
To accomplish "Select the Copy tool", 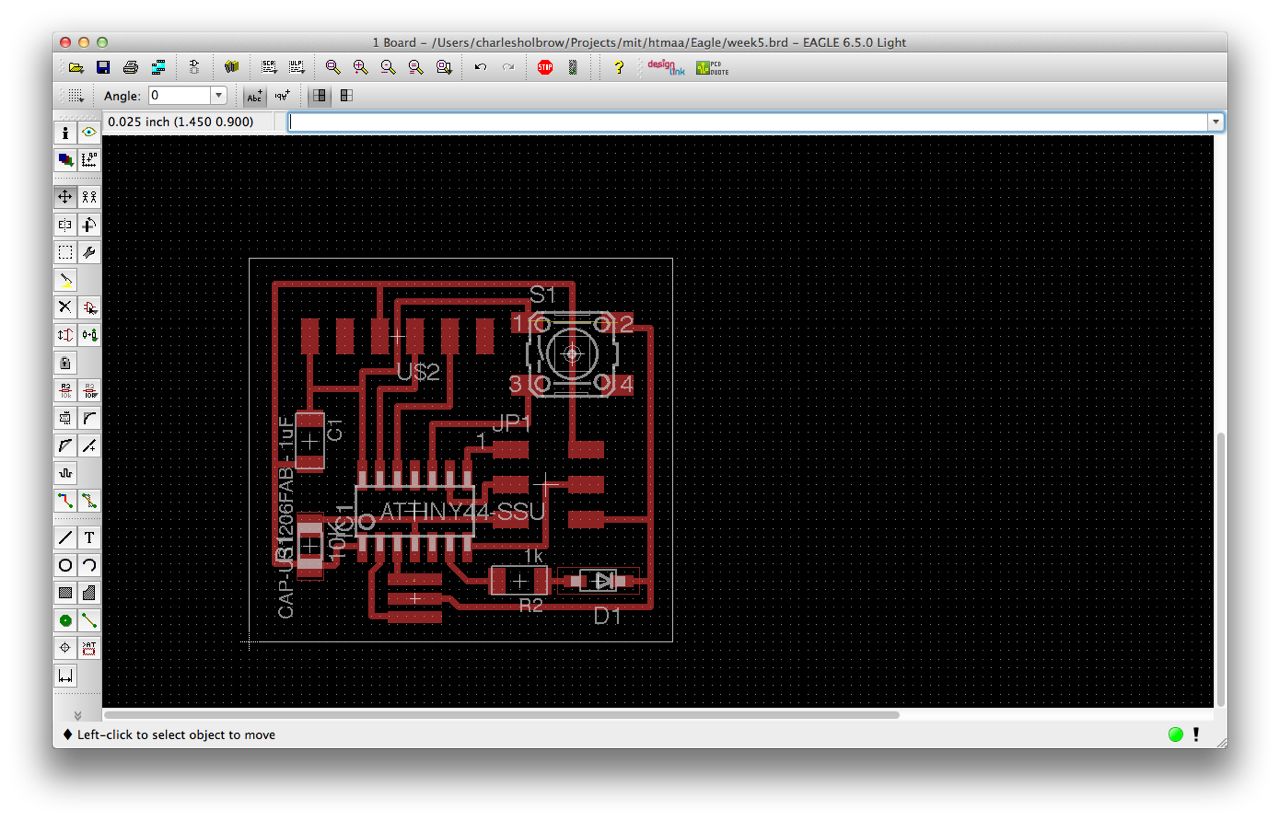I will click(x=89, y=197).
